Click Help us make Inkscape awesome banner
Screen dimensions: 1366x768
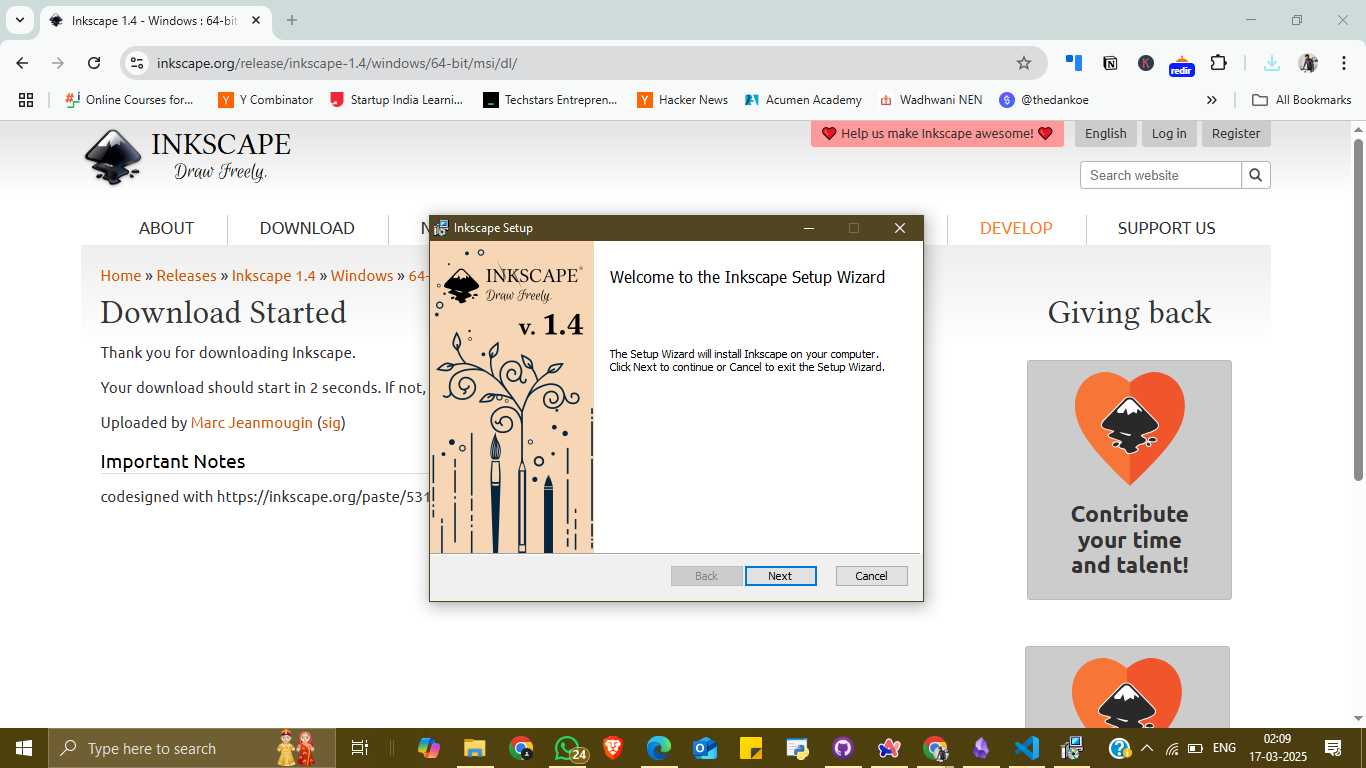[x=937, y=133]
